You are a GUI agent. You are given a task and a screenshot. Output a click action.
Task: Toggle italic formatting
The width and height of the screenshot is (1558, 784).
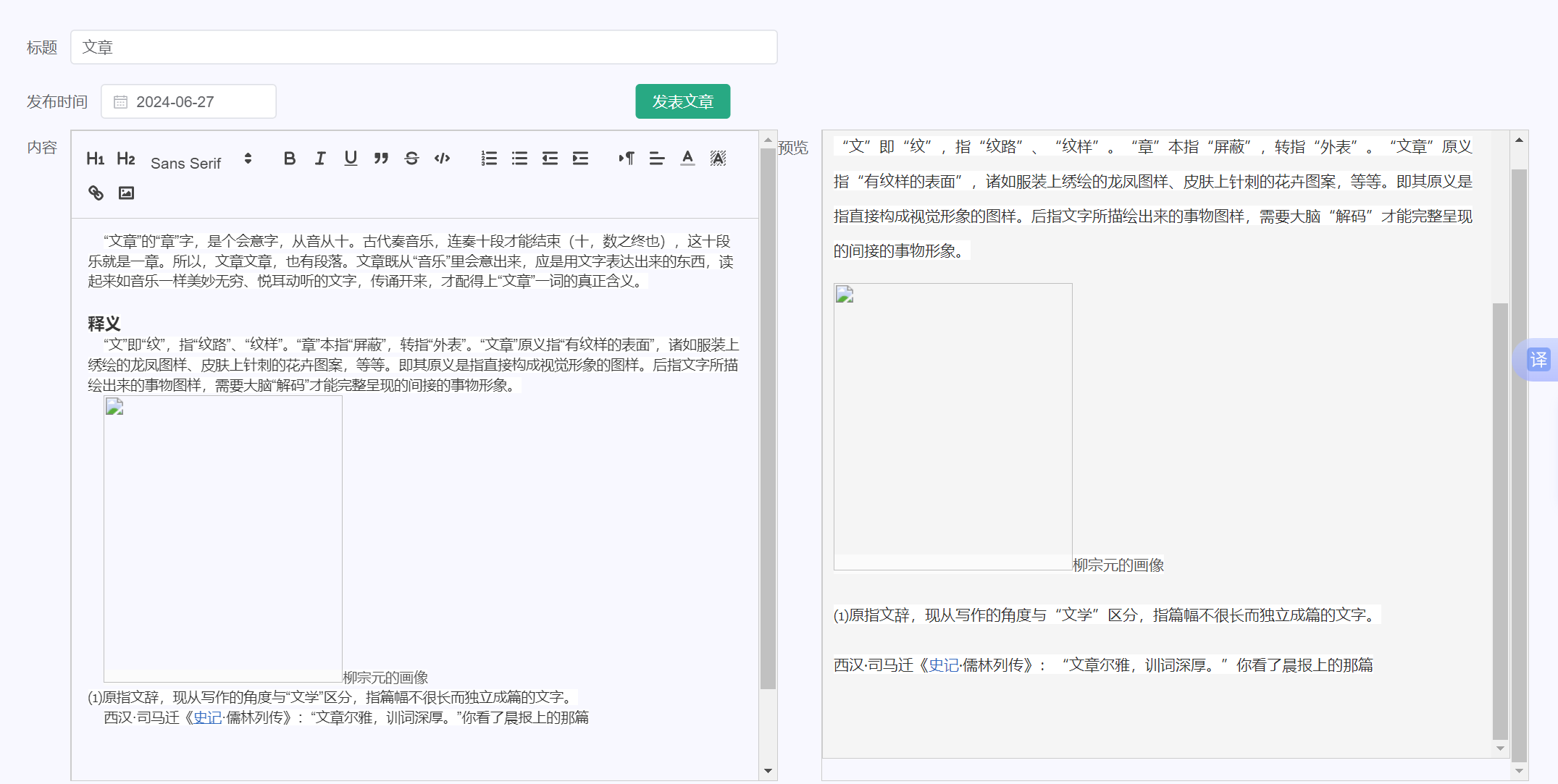320,159
